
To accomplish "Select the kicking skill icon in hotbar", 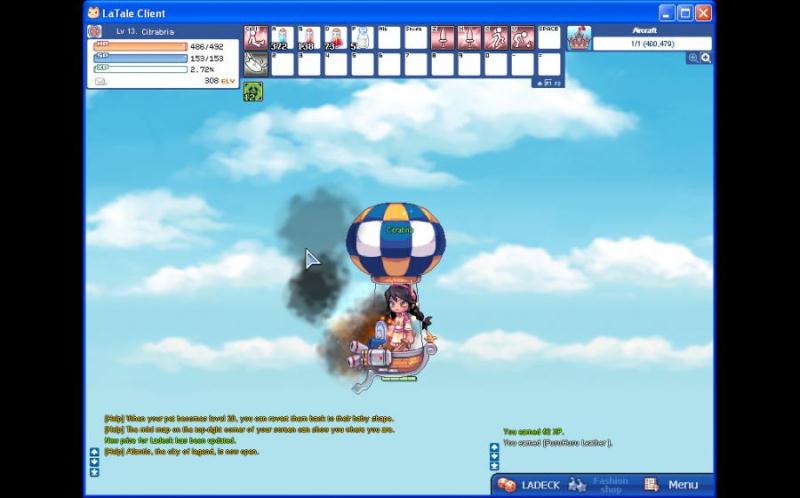I will (x=522, y=38).
